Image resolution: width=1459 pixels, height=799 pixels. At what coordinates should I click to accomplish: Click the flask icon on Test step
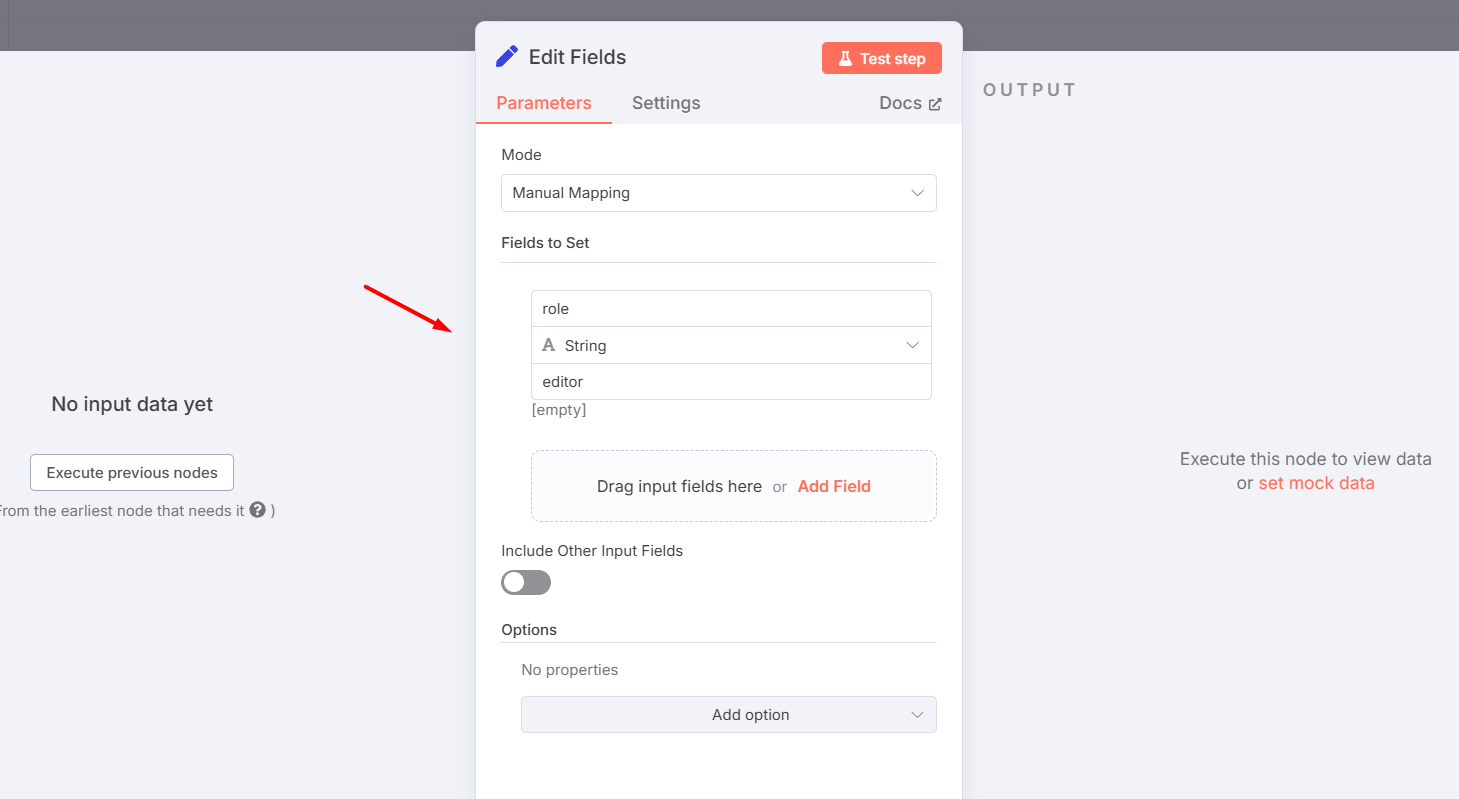(x=845, y=59)
